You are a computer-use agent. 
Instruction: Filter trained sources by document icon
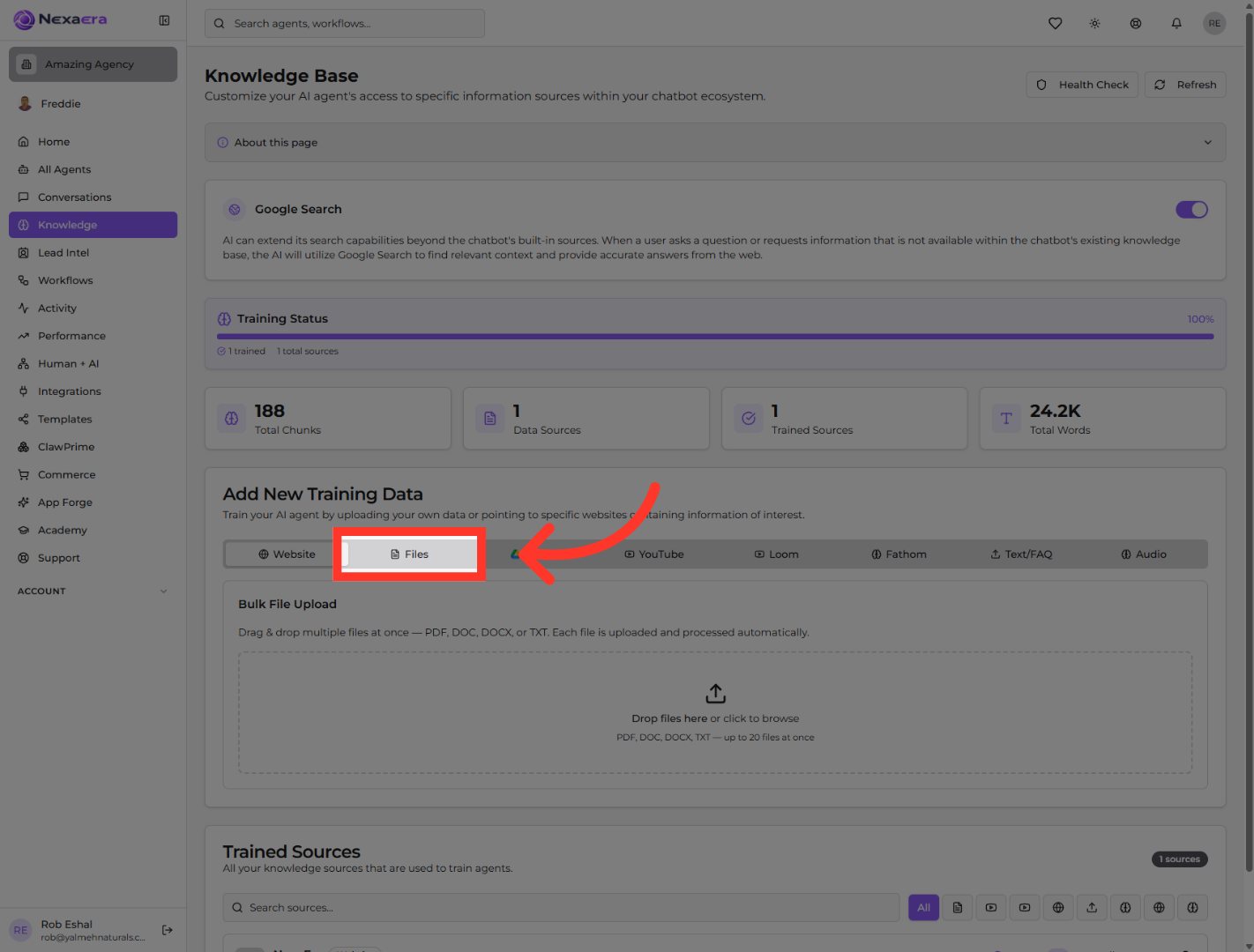pos(958,907)
